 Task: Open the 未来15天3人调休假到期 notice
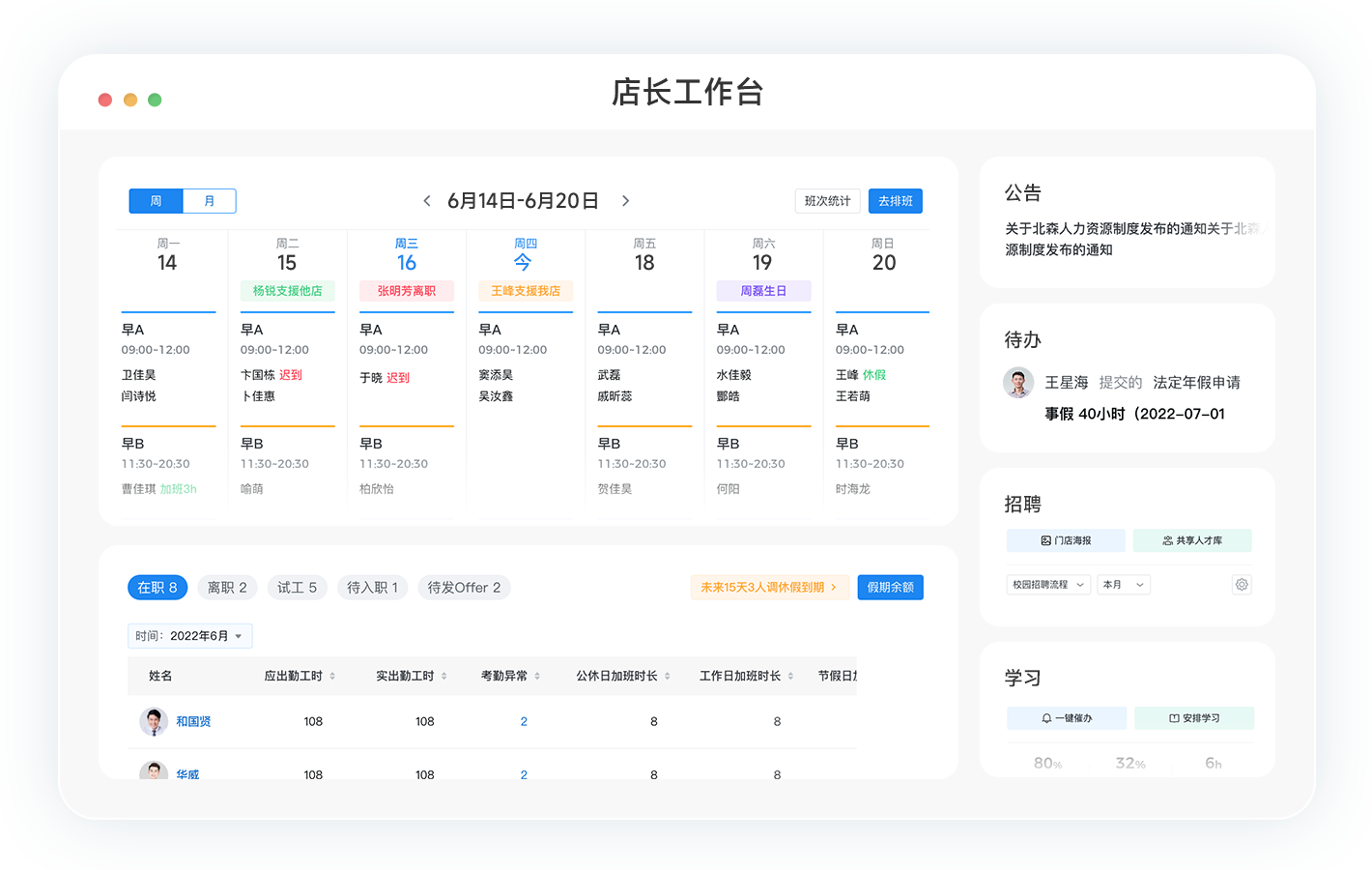769,588
